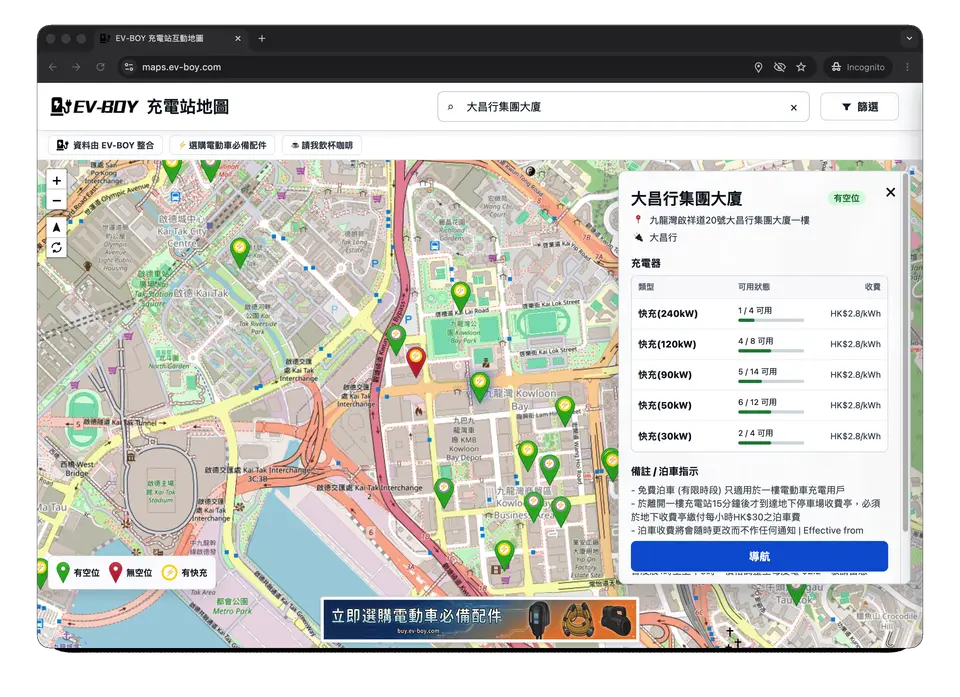Click the 立即選購電動車必備配件 banner ad
This screenshot has height=697, width=960.
[479, 618]
